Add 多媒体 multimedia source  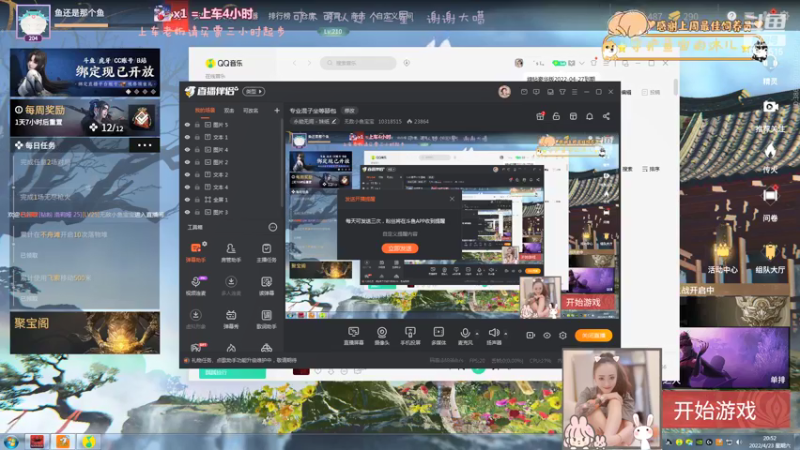[x=438, y=336]
